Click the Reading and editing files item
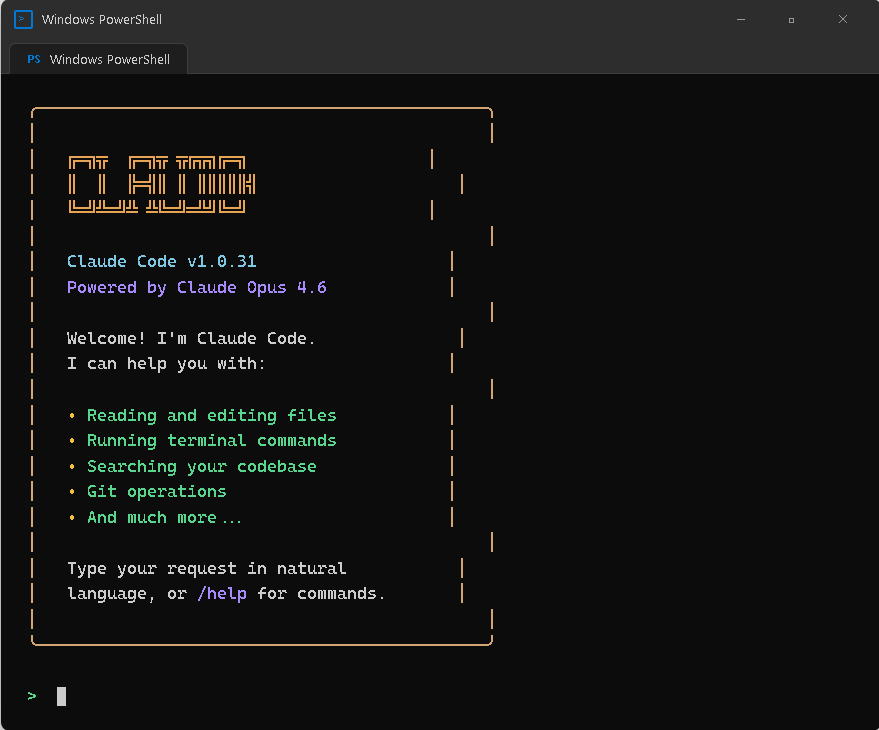The width and height of the screenshot is (879, 730). (x=211, y=415)
